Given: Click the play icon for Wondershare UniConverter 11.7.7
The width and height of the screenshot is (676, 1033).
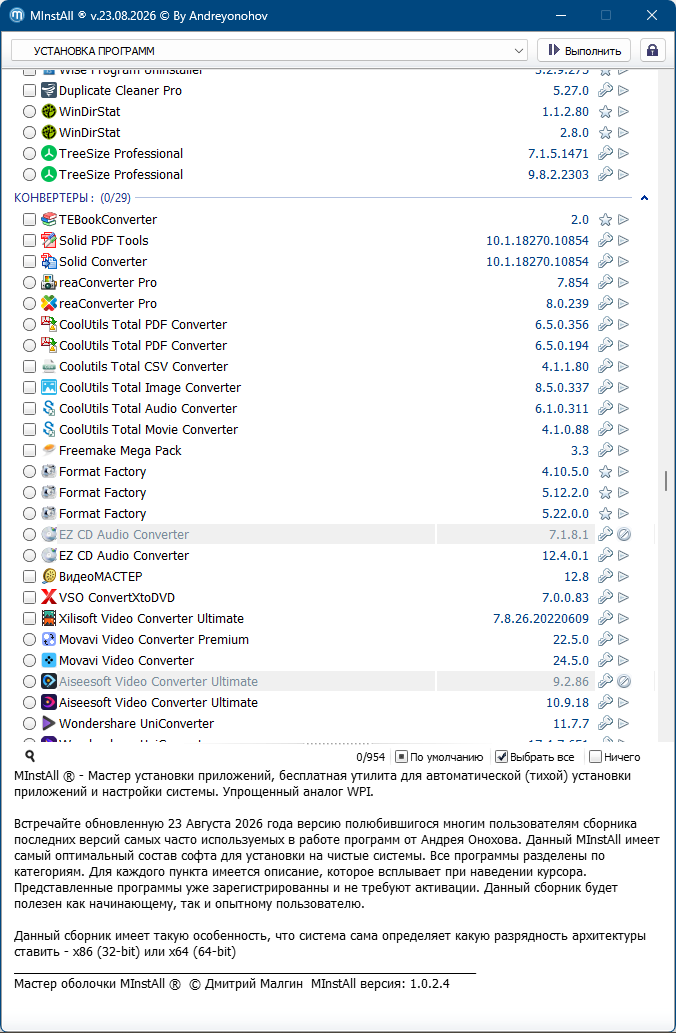Looking at the screenshot, I should tap(623, 723).
